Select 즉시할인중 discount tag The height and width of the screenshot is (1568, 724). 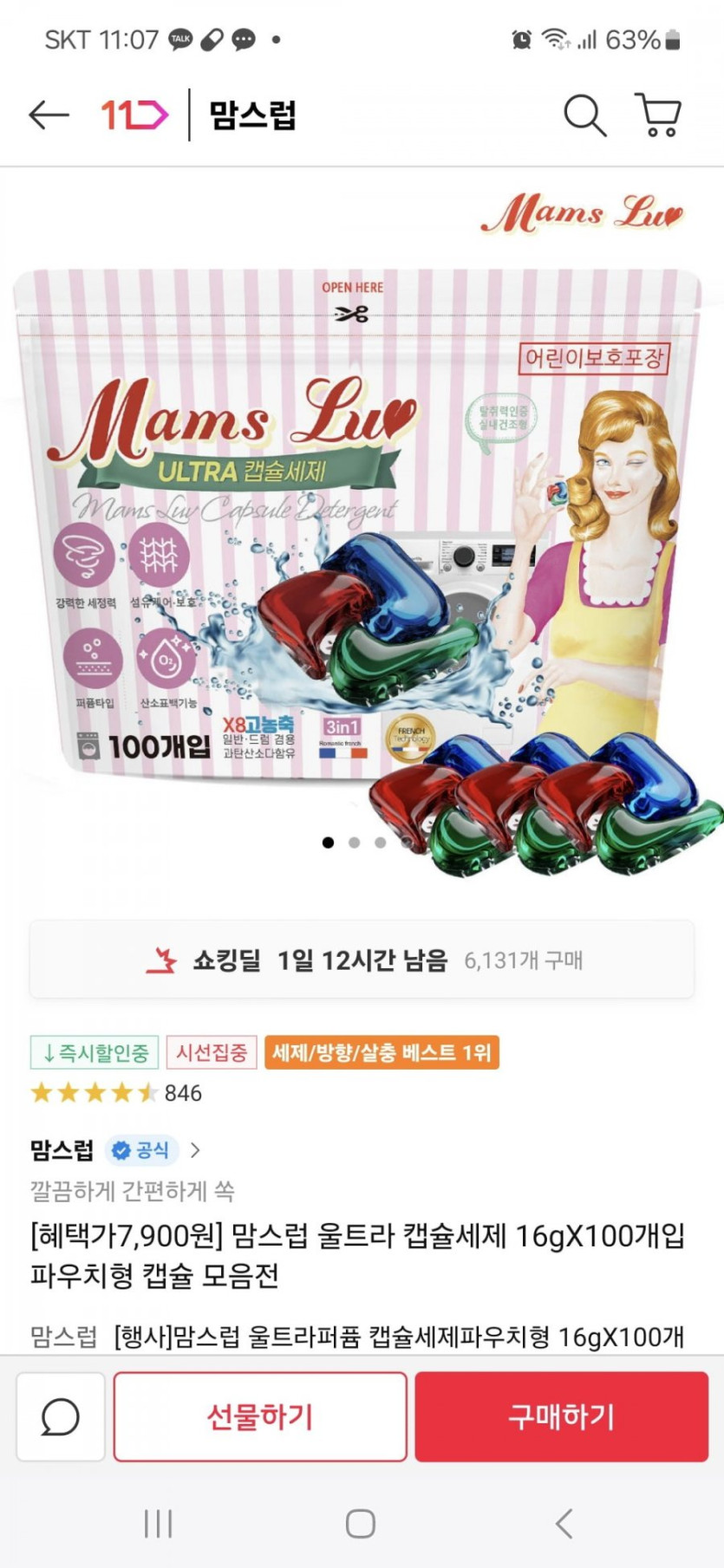point(95,1052)
